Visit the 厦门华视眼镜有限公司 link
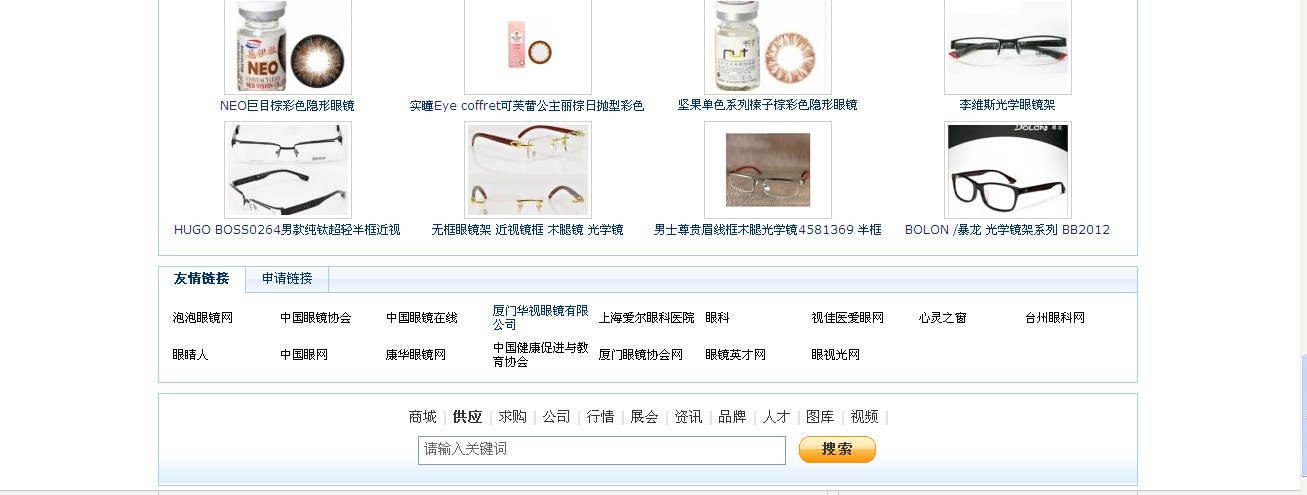Viewport: 1307px width, 495px height. click(x=540, y=318)
